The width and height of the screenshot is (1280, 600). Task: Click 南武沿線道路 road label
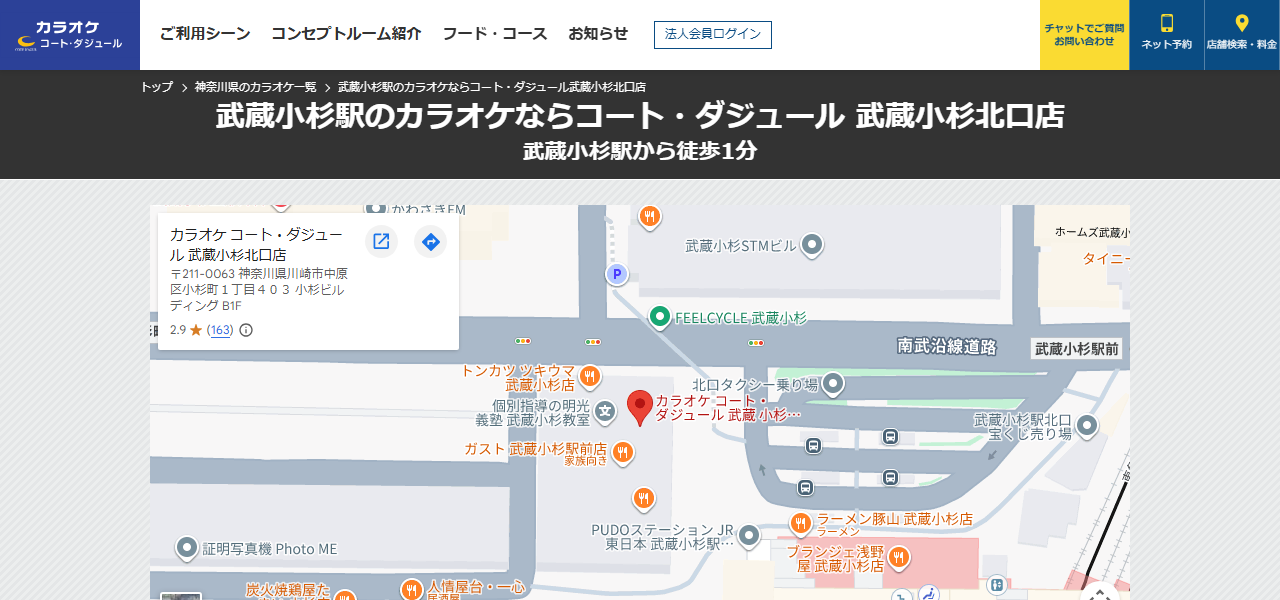(x=947, y=347)
